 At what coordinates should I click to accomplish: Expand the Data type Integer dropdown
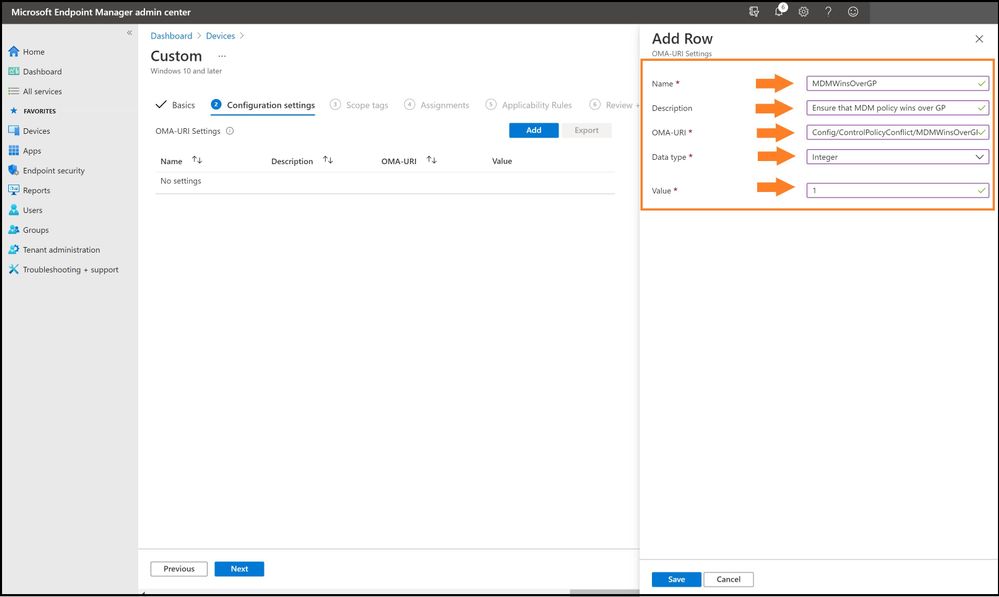(897, 157)
